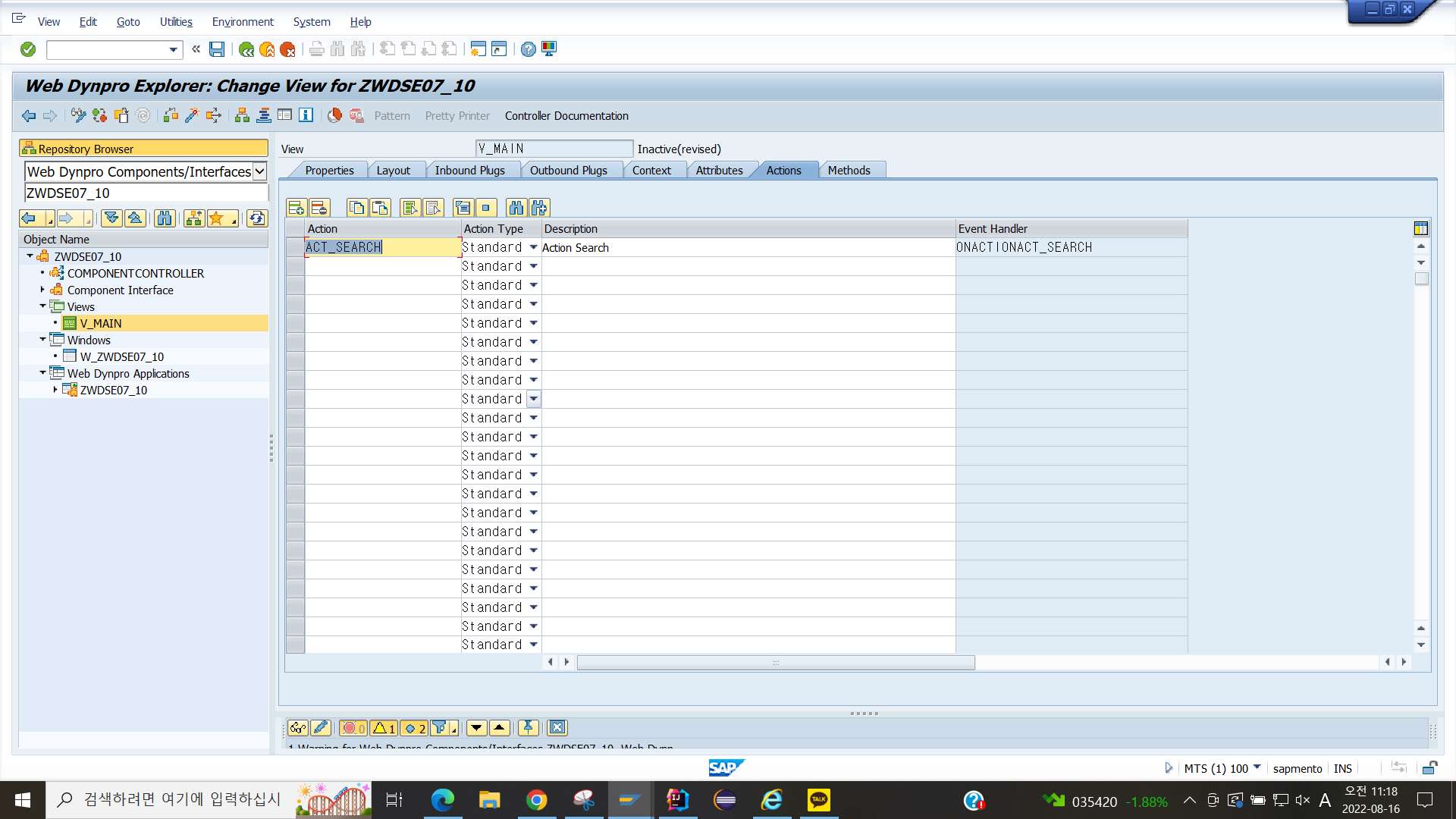
Task: Click the Find binoculars icon above table
Action: pos(516,208)
